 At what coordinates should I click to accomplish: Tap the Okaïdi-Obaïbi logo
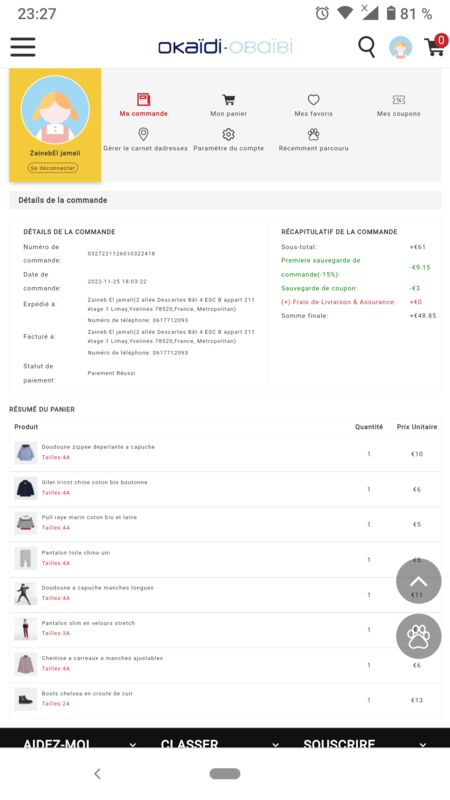click(x=225, y=47)
